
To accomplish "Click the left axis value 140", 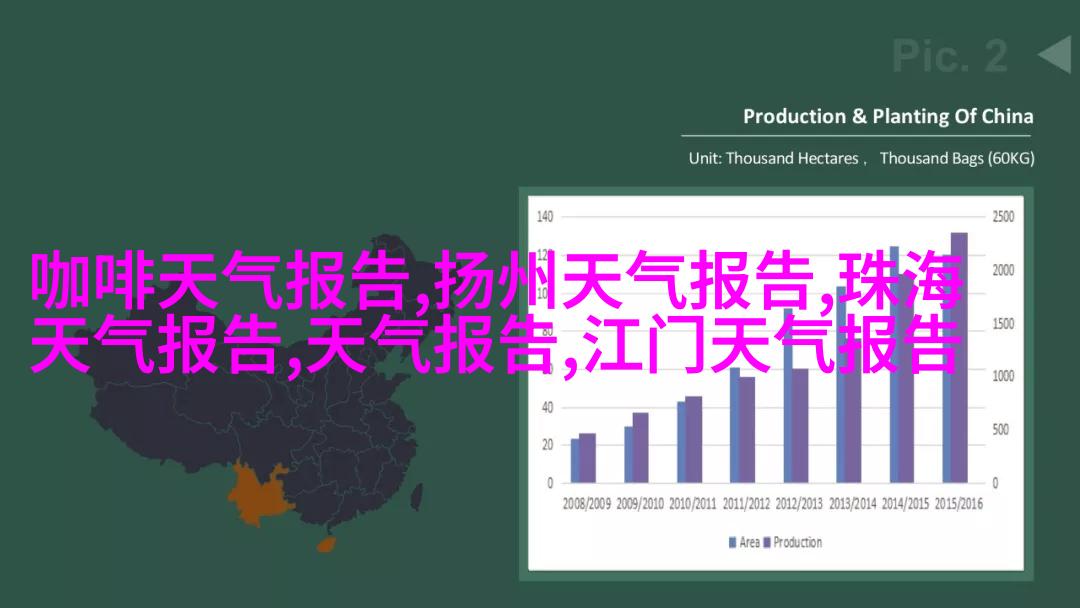I will coord(545,217).
